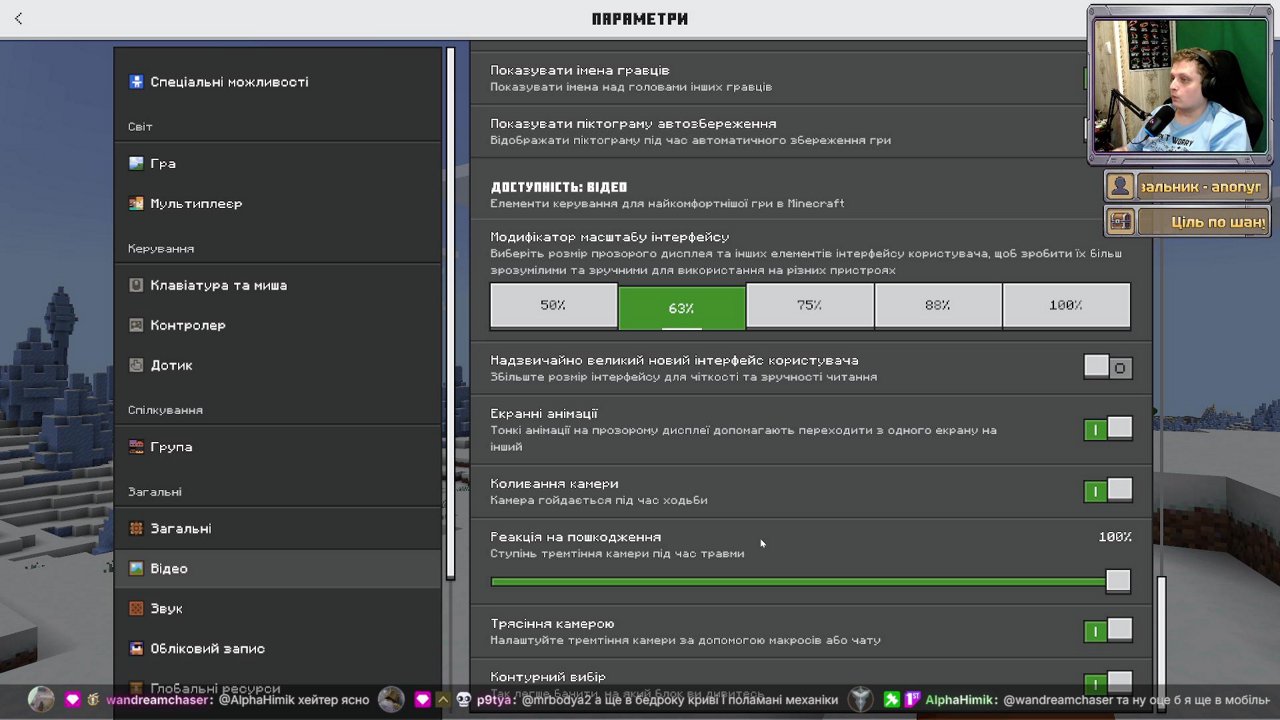
Task: Click the chest goal icon in overlay
Action: pos(1120,221)
